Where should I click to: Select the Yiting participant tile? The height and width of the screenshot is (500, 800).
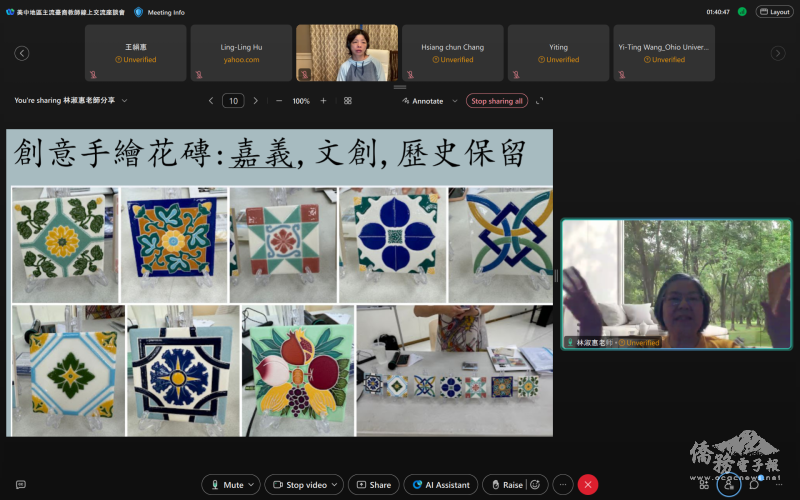[x=558, y=53]
